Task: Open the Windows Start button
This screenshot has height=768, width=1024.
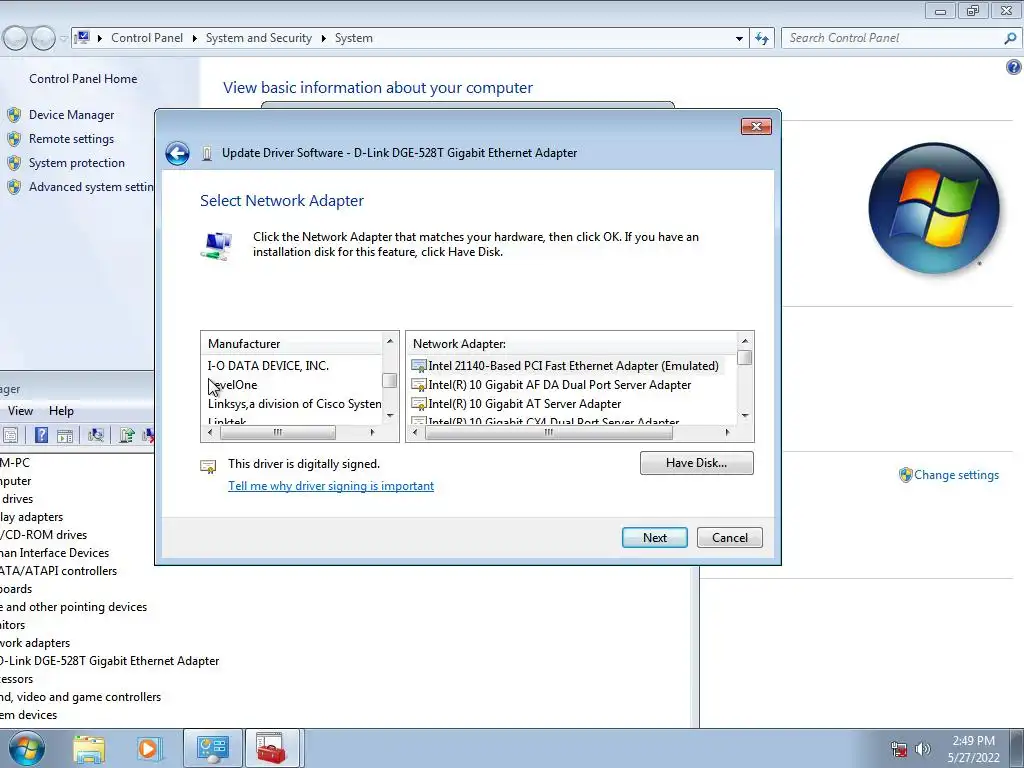Action: point(26,748)
